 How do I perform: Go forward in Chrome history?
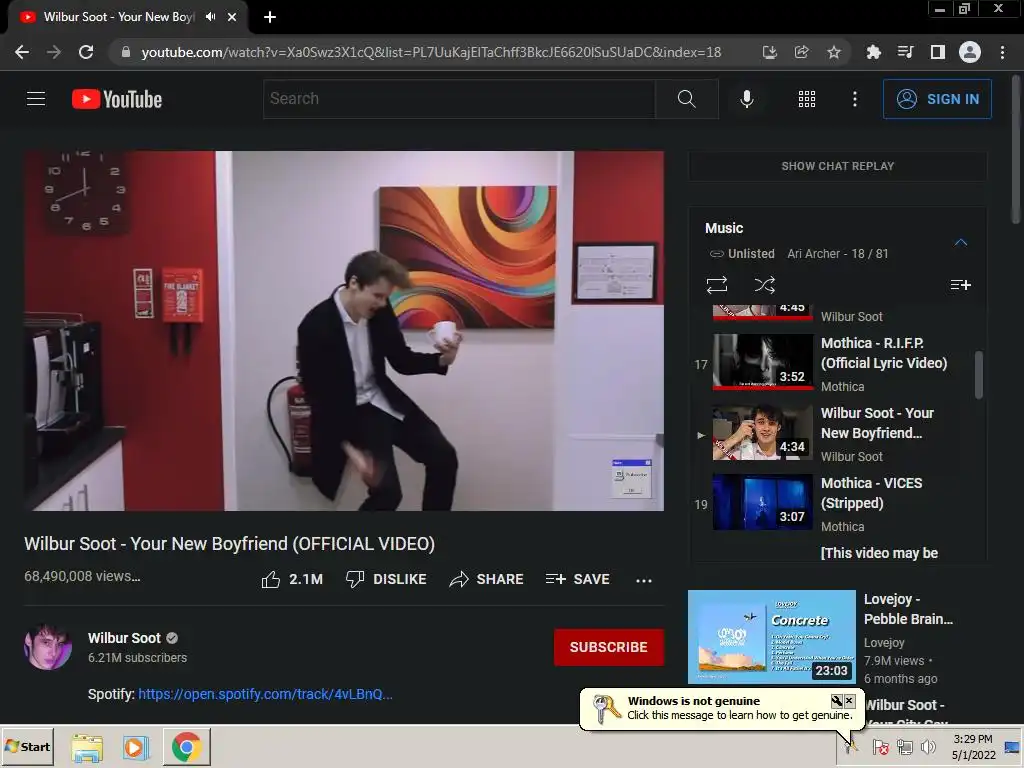click(54, 52)
